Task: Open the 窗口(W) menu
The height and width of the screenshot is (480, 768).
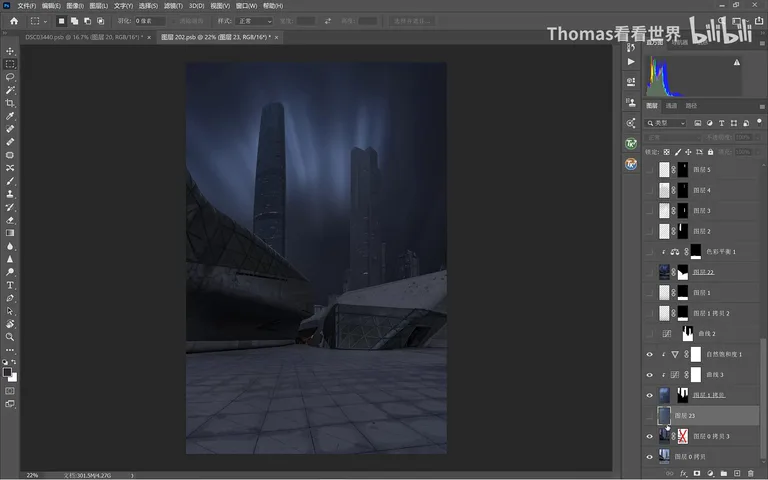Action: tap(246, 6)
